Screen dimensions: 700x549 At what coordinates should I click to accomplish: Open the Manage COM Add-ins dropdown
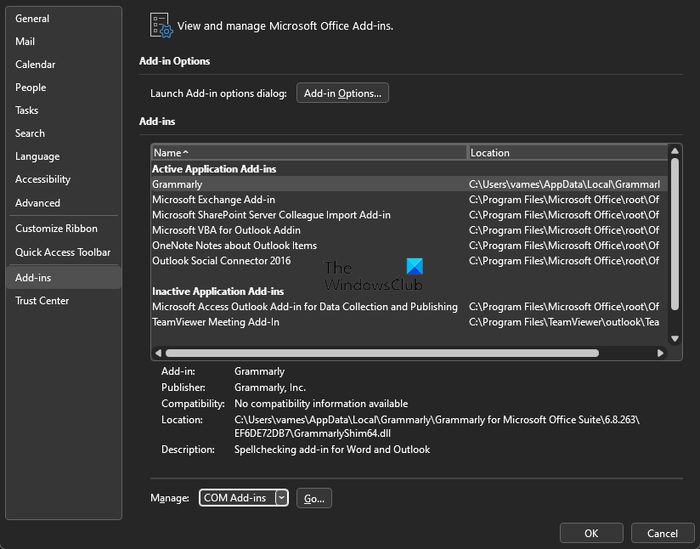(x=244, y=498)
